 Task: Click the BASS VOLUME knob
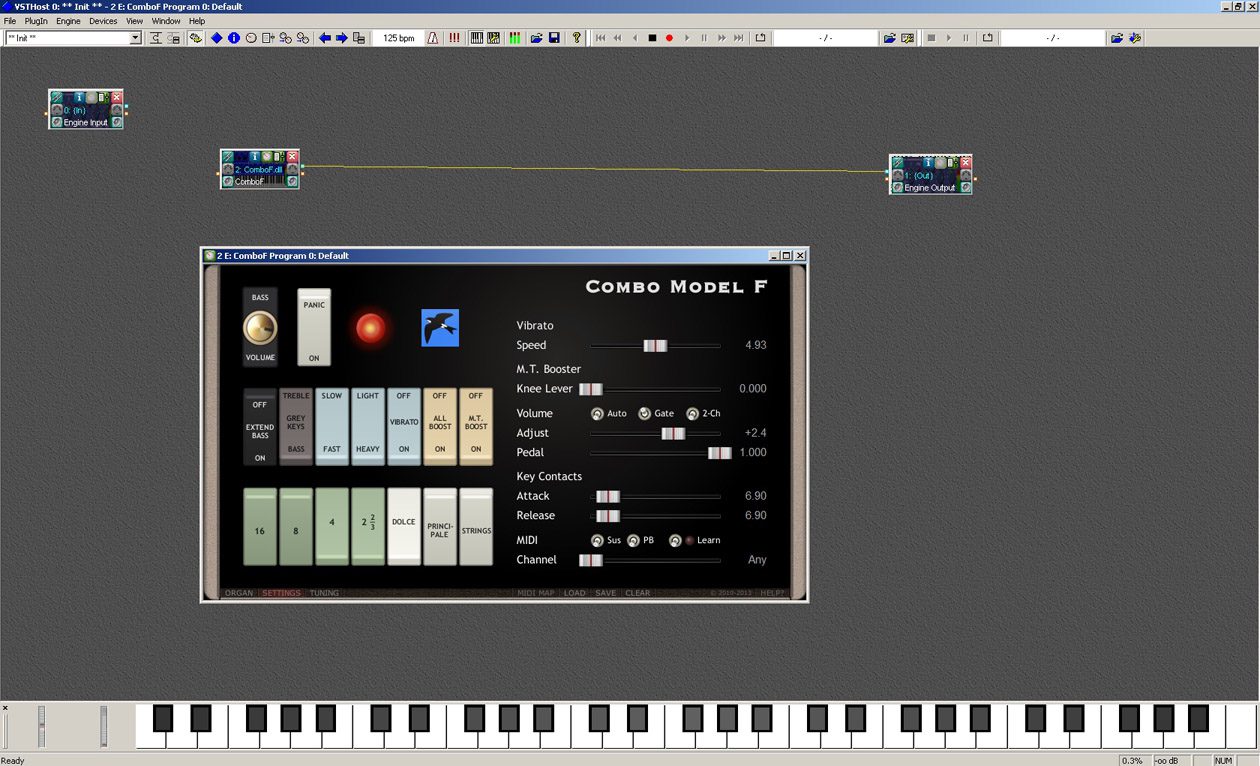click(x=260, y=327)
